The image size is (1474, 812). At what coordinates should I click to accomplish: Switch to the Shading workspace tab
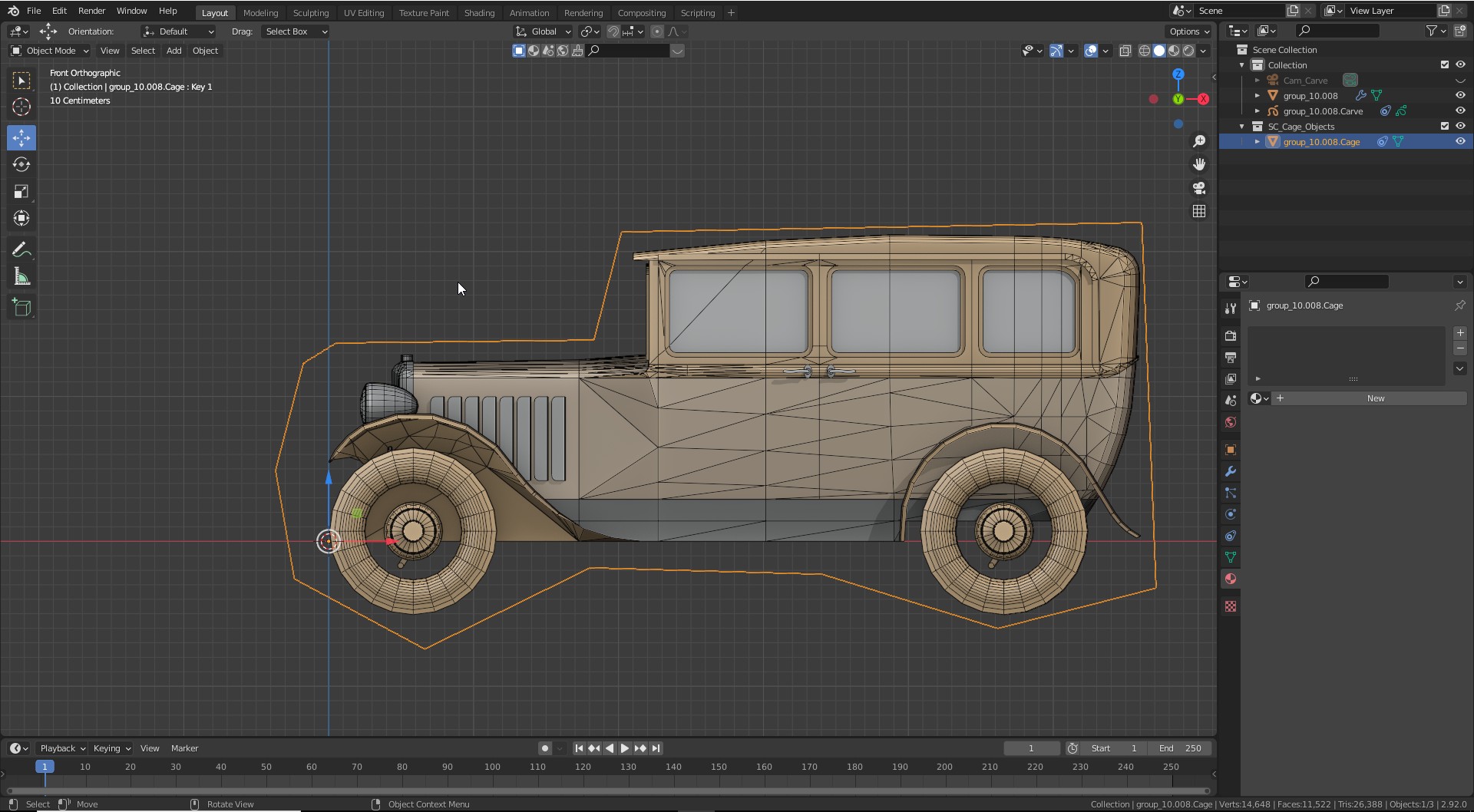tap(479, 12)
